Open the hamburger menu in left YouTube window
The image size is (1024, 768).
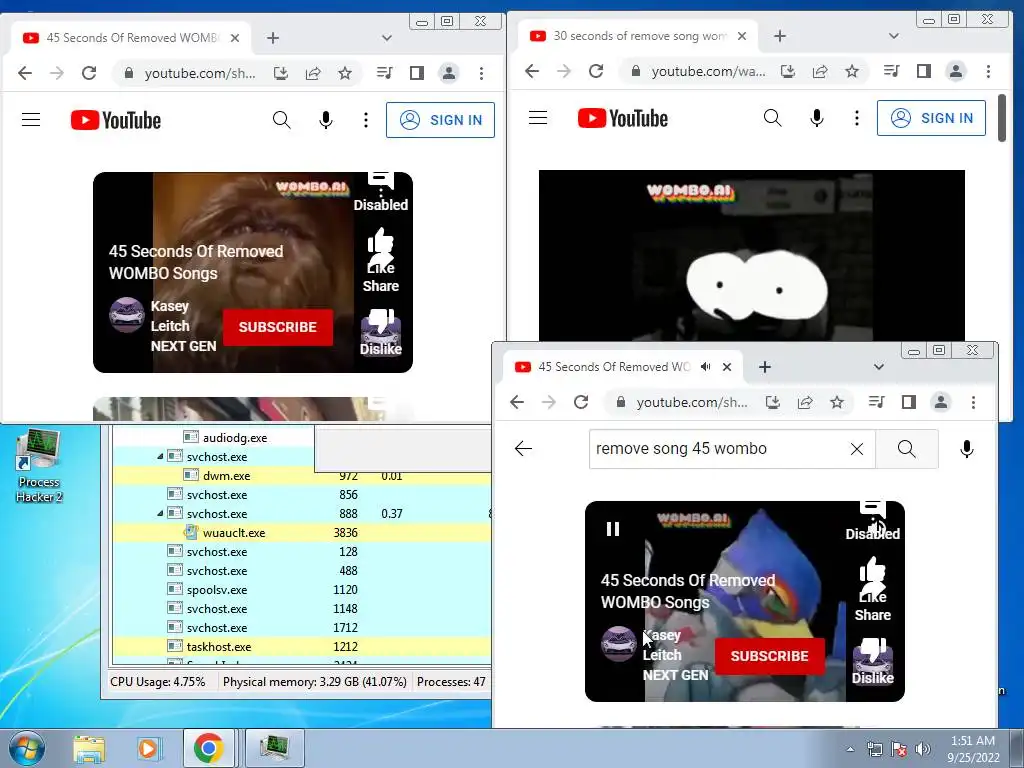(x=31, y=120)
